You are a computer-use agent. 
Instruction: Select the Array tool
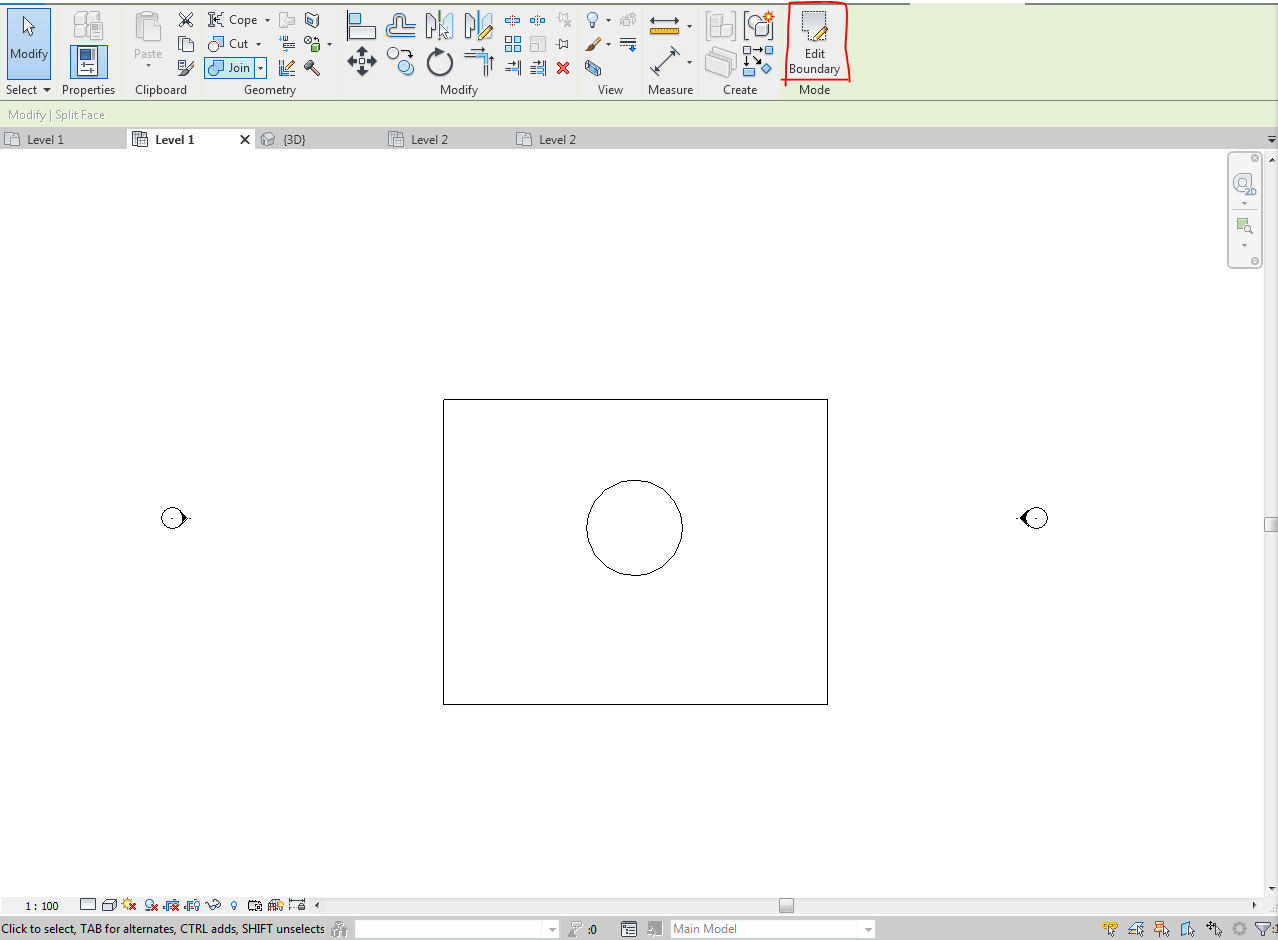pyautogui.click(x=513, y=44)
